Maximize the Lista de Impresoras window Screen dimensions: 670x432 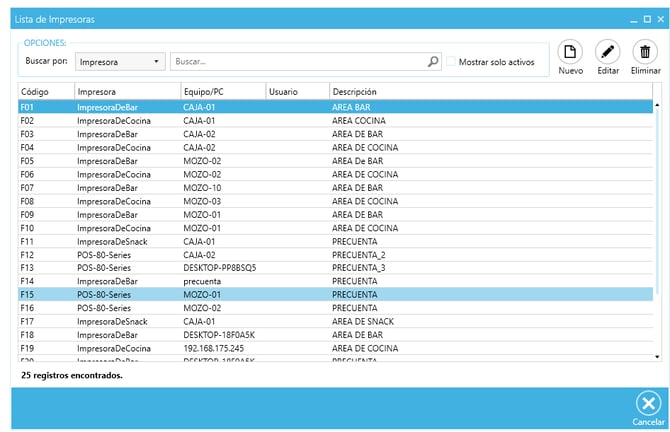[x=646, y=19]
